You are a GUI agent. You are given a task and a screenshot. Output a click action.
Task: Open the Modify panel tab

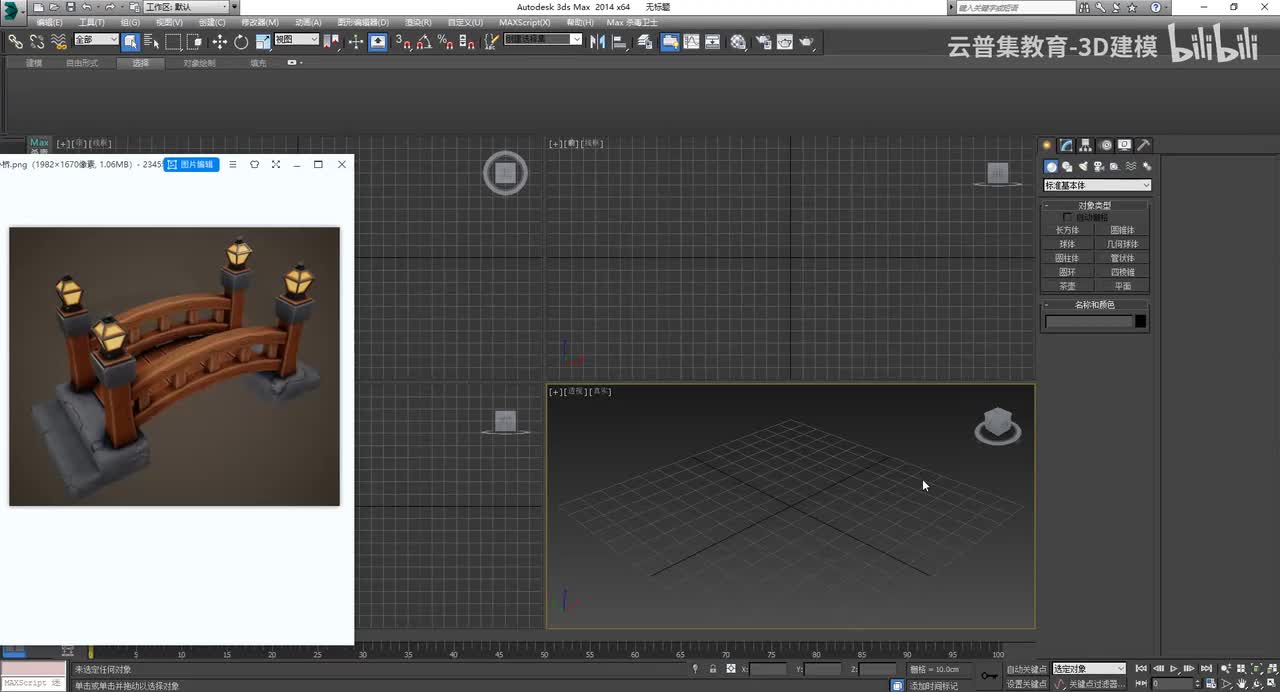1067,145
